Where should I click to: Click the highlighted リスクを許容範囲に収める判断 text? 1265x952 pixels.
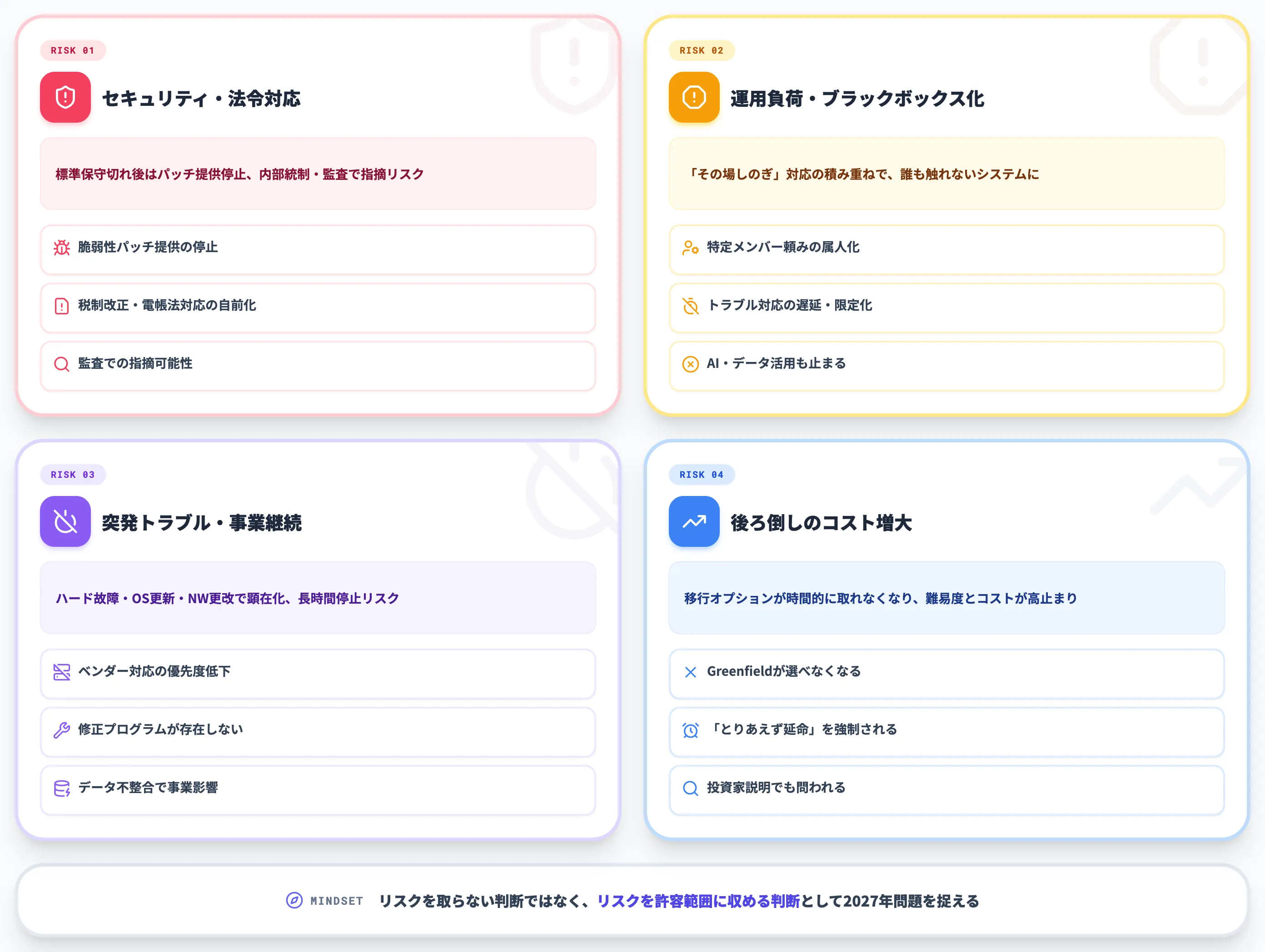(x=698, y=901)
